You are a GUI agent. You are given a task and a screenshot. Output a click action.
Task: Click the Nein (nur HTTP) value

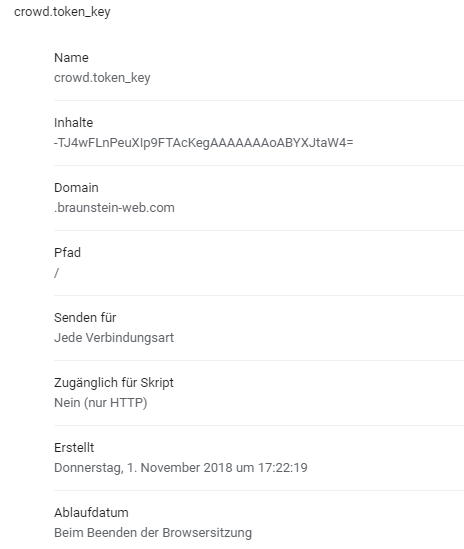101,403
